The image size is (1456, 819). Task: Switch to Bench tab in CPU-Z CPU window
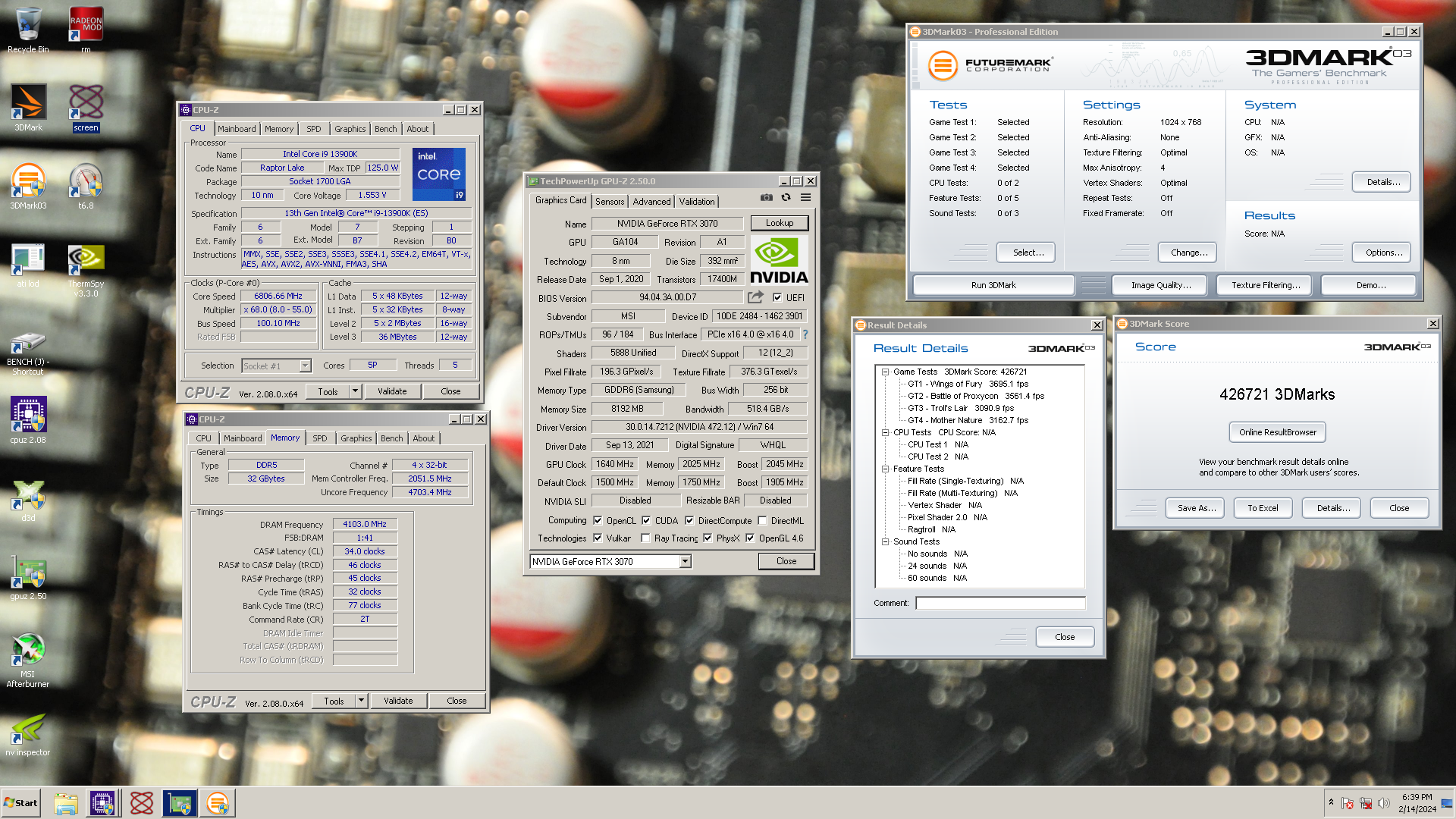(x=385, y=129)
